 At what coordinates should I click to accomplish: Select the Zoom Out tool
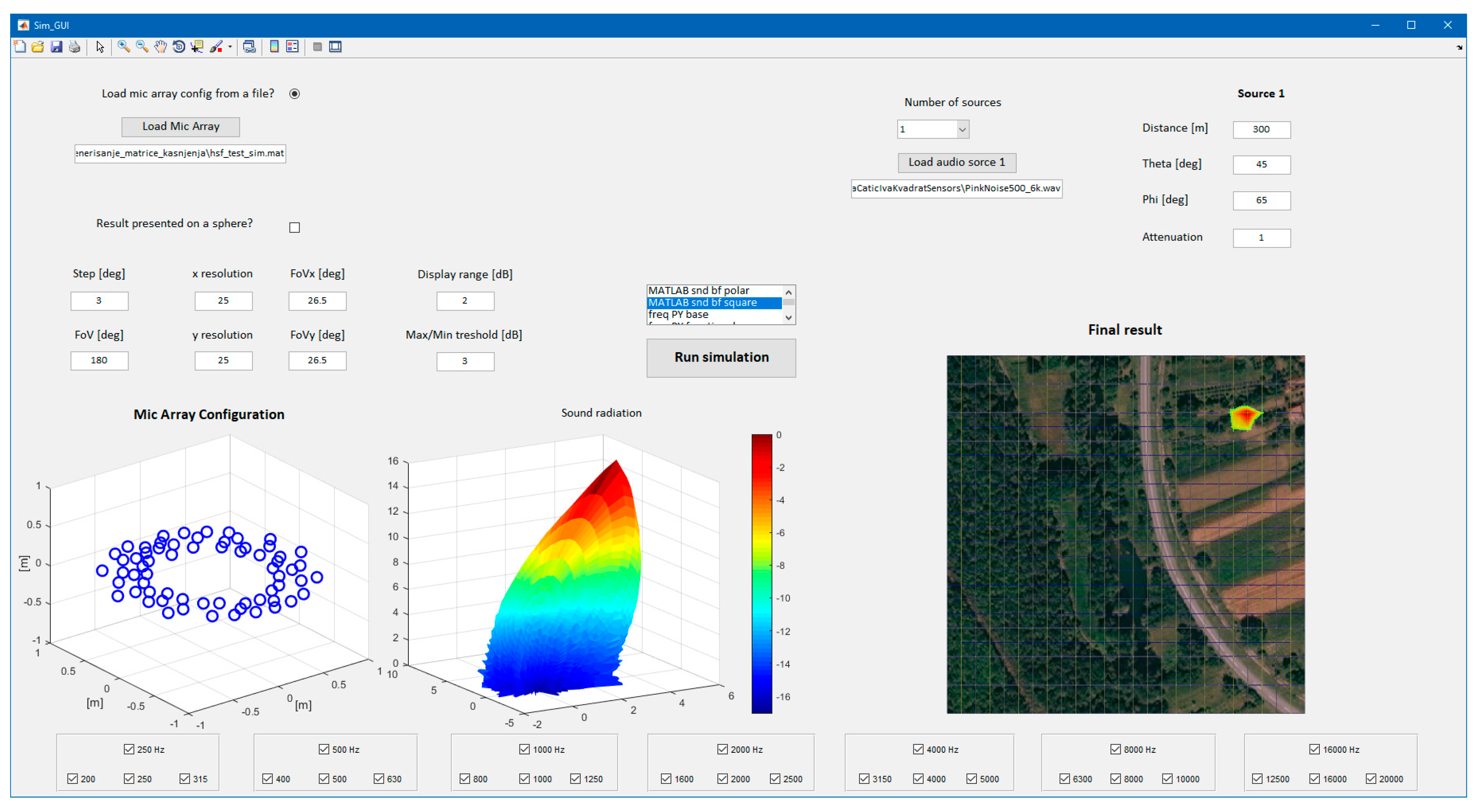(141, 46)
